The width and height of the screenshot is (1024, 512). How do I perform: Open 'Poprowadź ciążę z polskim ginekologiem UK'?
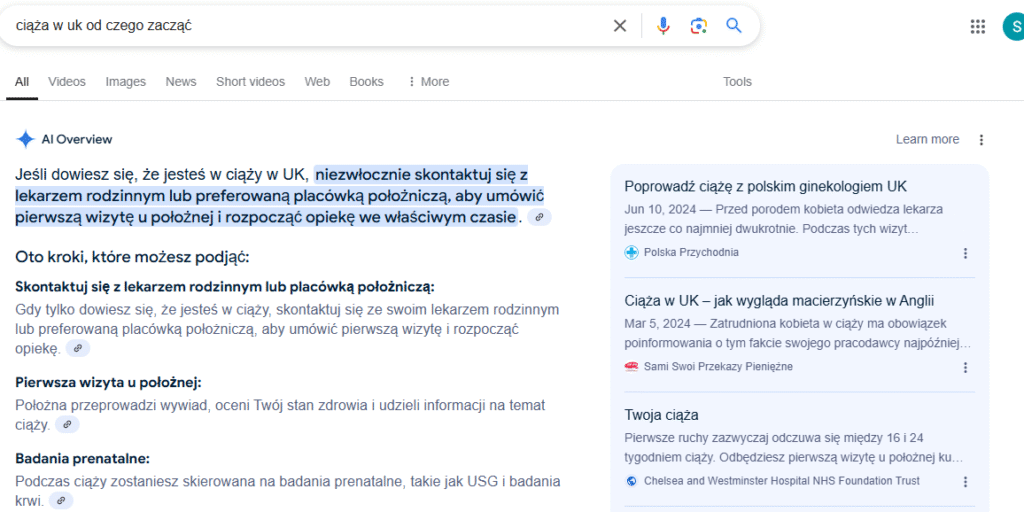765,187
